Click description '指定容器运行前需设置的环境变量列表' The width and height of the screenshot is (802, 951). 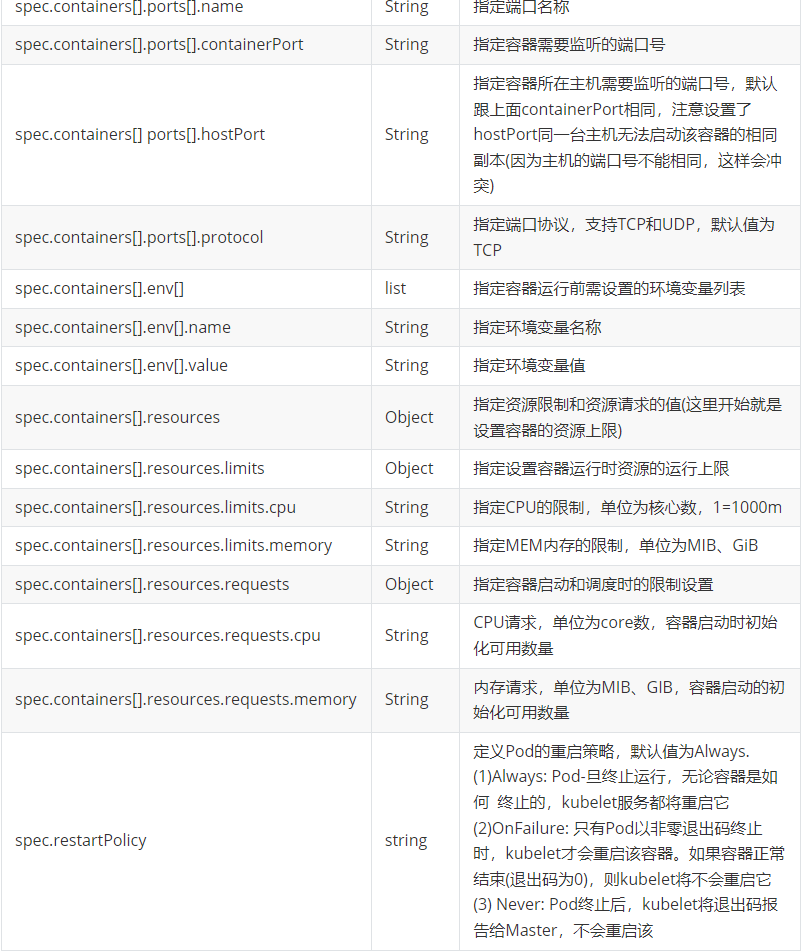(609, 289)
